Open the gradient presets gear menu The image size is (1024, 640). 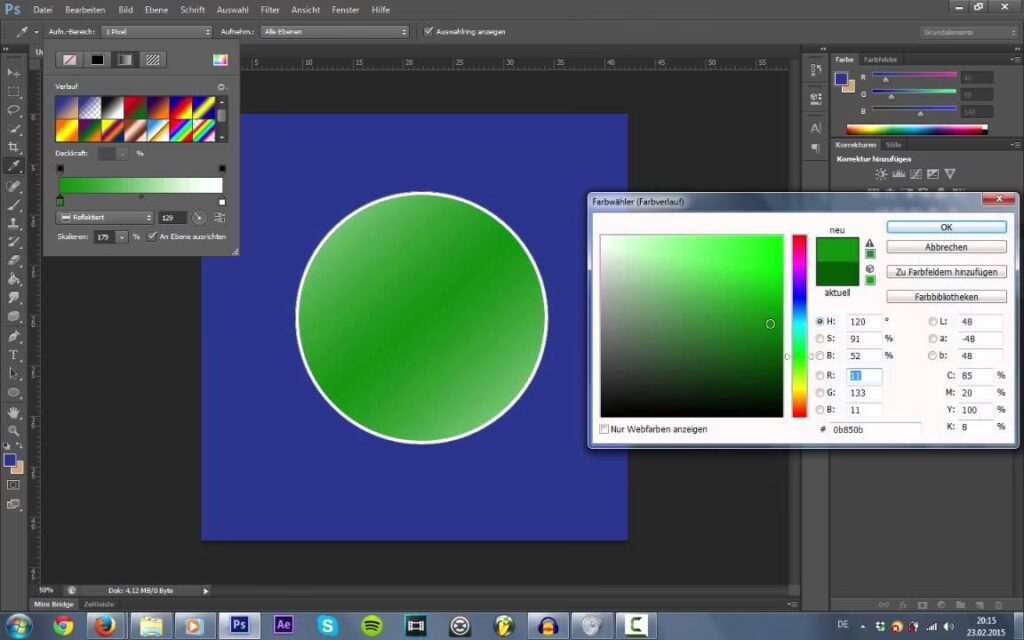[221, 87]
